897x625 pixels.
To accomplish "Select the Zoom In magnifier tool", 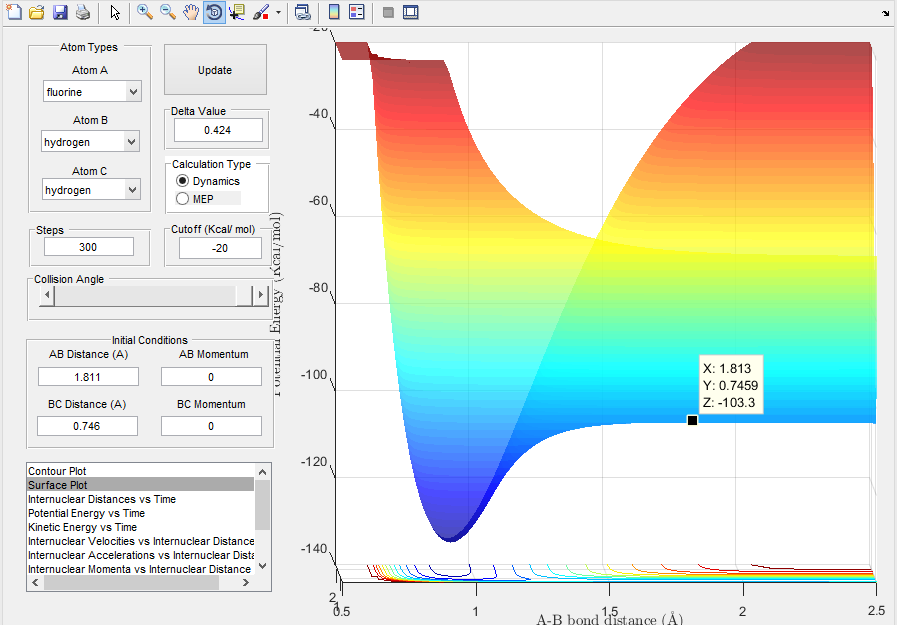I will [x=145, y=13].
